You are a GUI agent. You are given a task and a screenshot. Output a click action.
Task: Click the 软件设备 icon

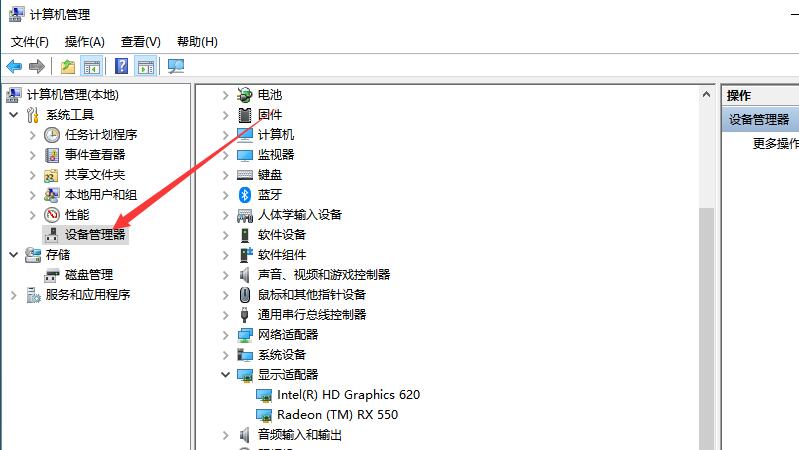[x=245, y=235]
